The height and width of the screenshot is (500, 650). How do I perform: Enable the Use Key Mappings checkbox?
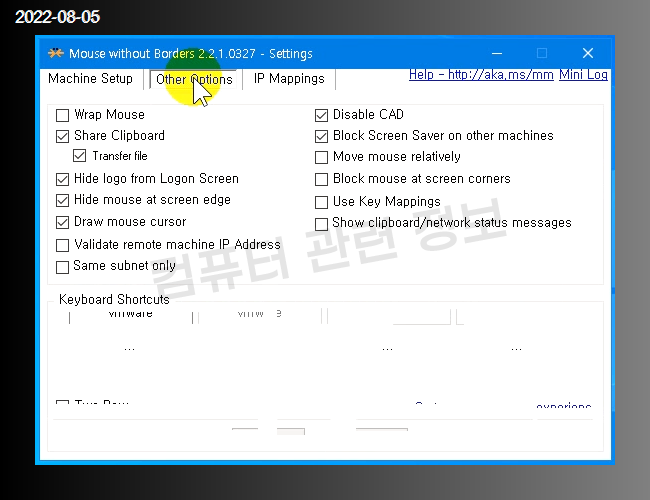click(321, 202)
